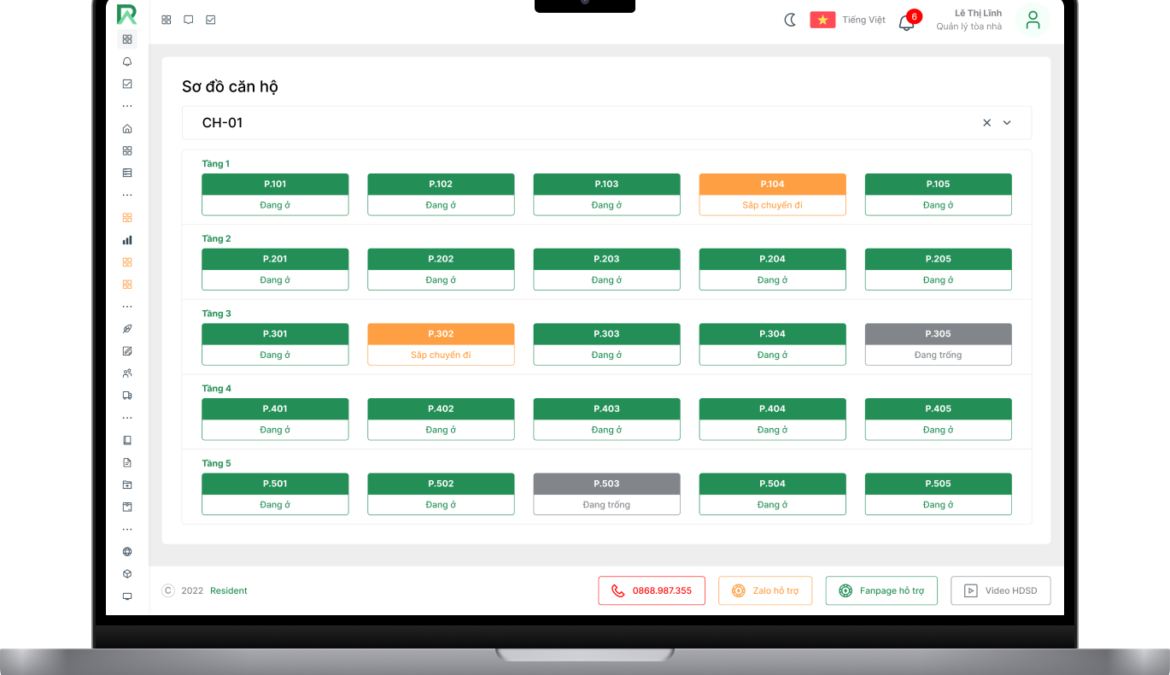Select vacant room P.305
This screenshot has height=675, width=1170.
[938, 344]
